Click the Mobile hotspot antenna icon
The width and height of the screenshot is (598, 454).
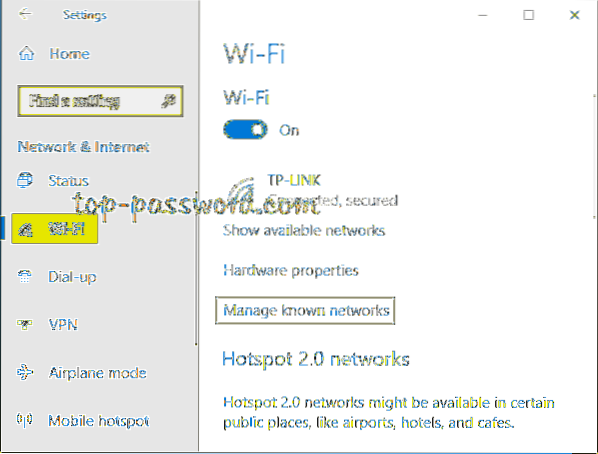click(25, 420)
